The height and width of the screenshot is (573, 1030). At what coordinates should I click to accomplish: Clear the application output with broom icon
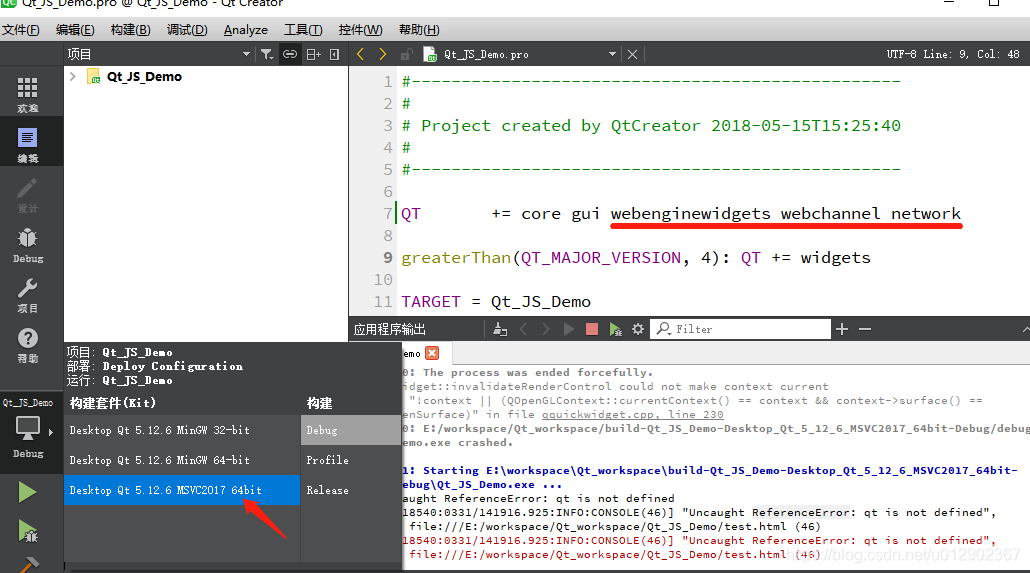(x=502, y=329)
